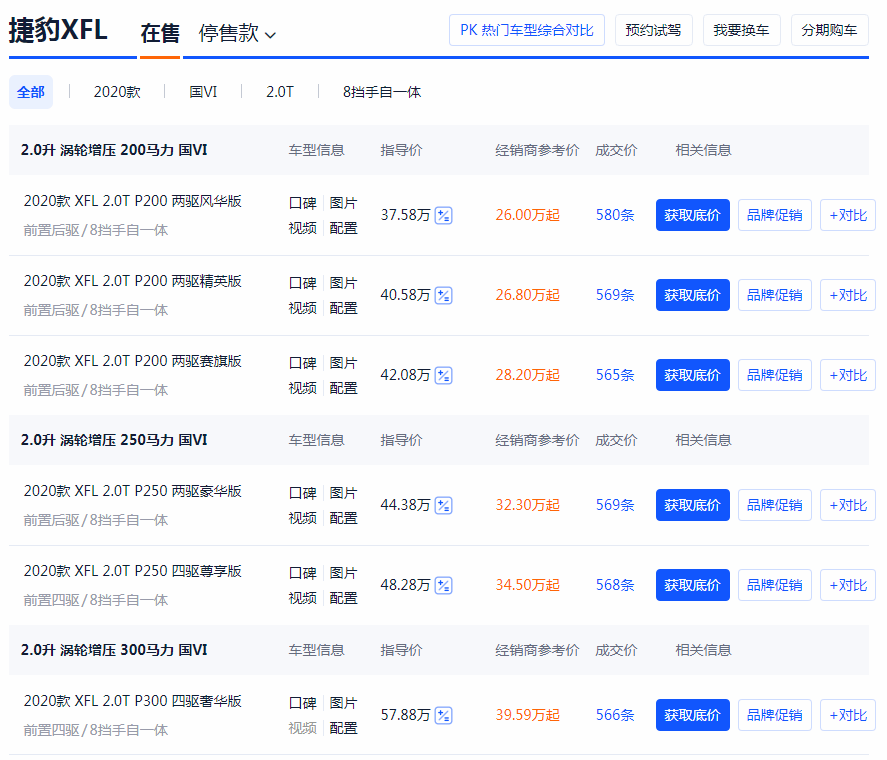Screen dimensions: 887x760
Task: Click the 预约试驾 button
Action: [653, 30]
